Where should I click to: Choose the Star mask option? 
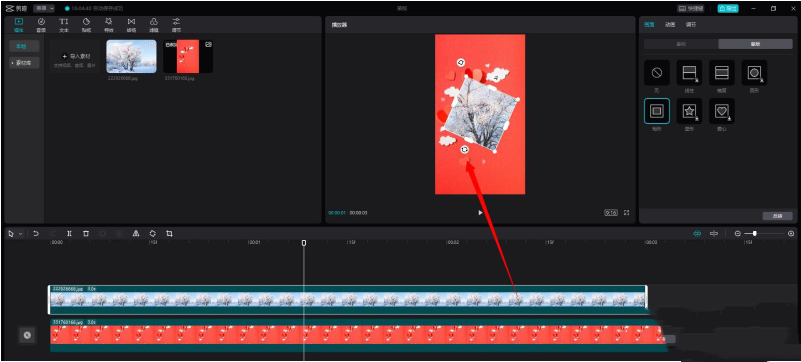(x=689, y=111)
